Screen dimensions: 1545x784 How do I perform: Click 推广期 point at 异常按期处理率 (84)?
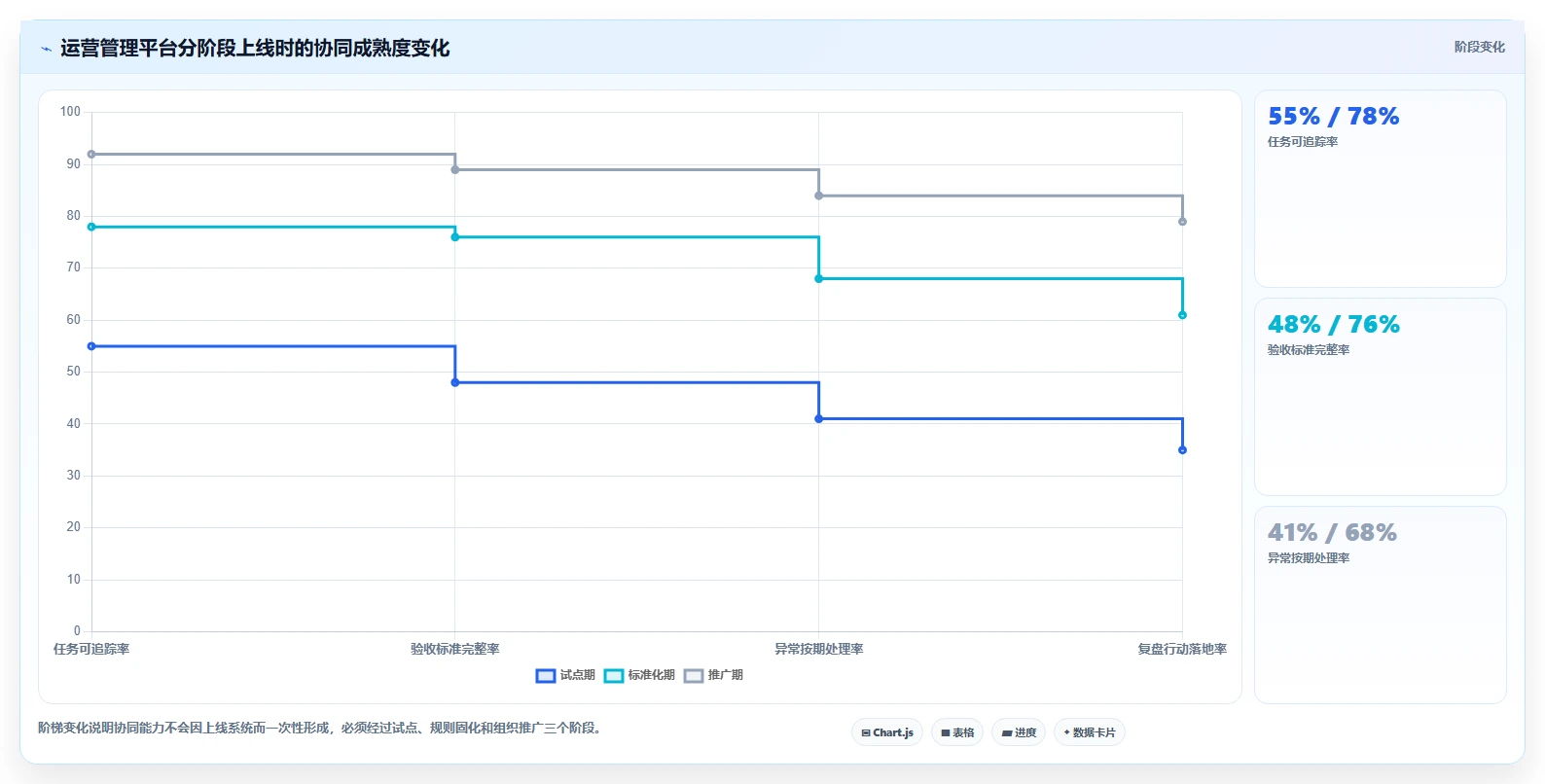coord(818,196)
